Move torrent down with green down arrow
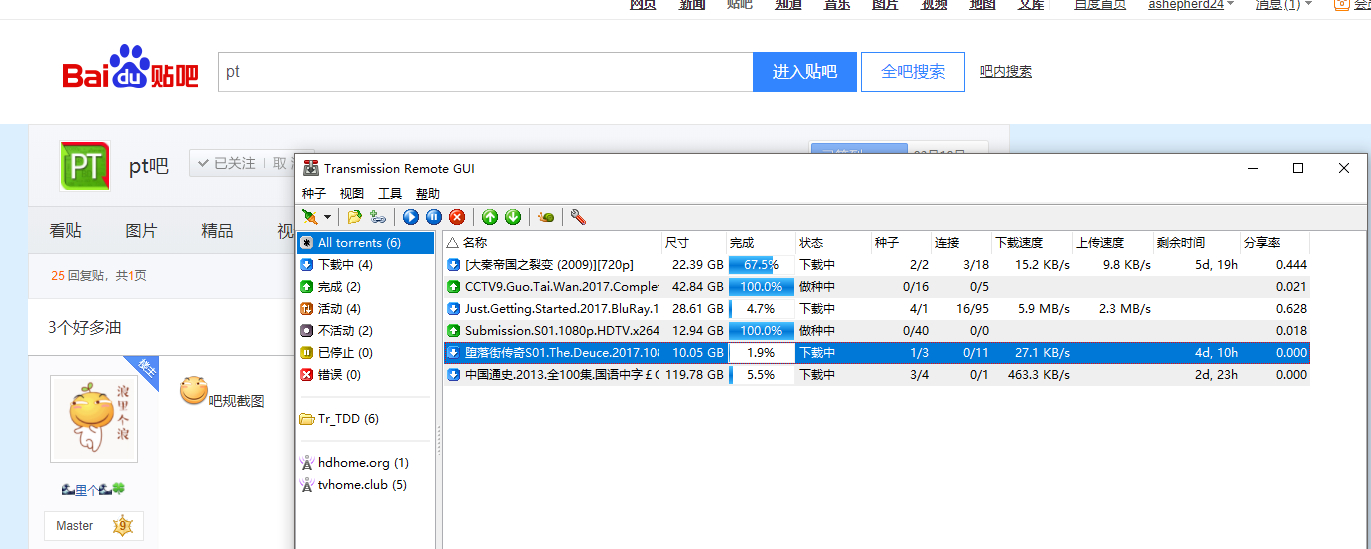This screenshot has height=549, width=1371. 512,216
